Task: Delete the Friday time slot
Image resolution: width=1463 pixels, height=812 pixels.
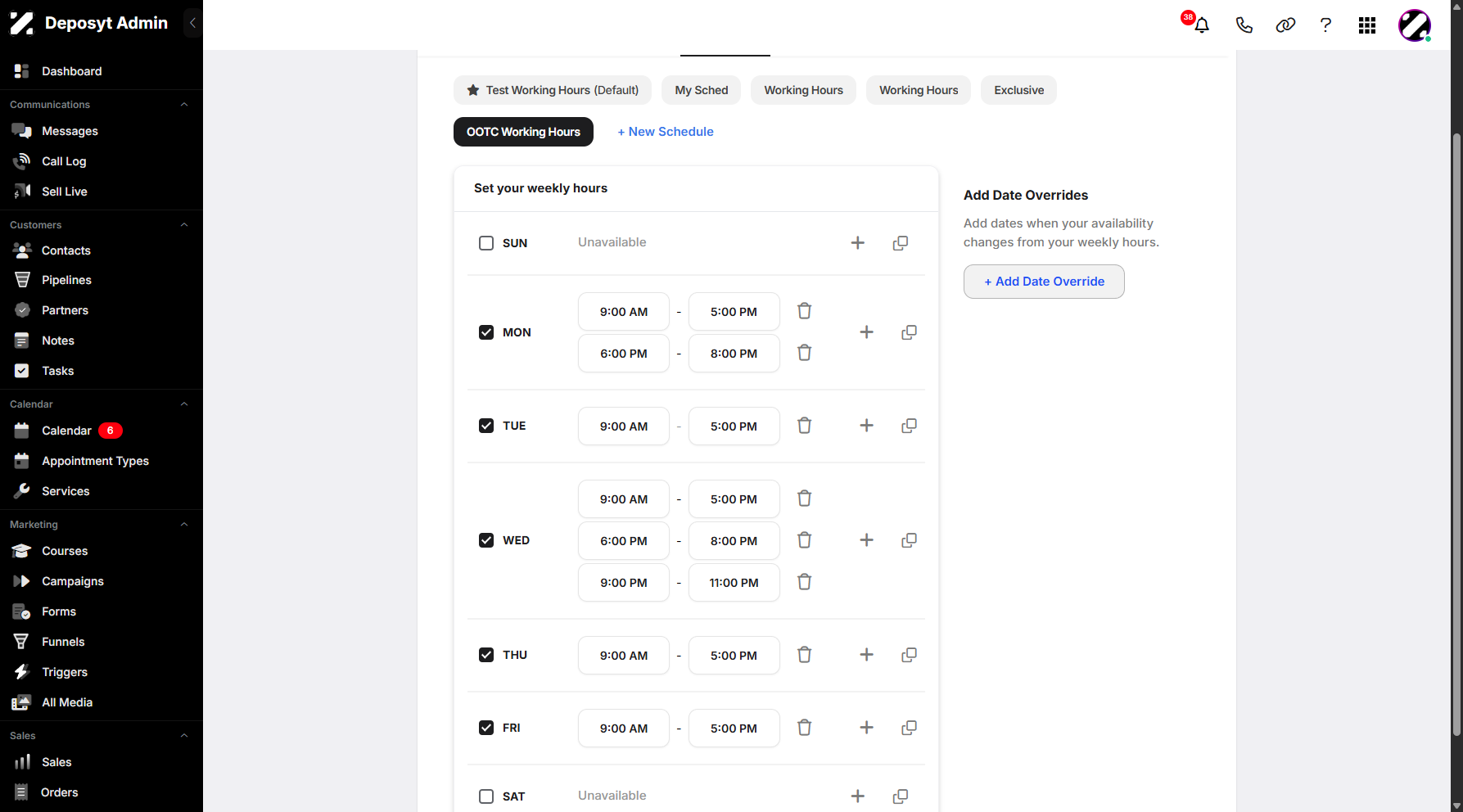Action: [x=805, y=728]
